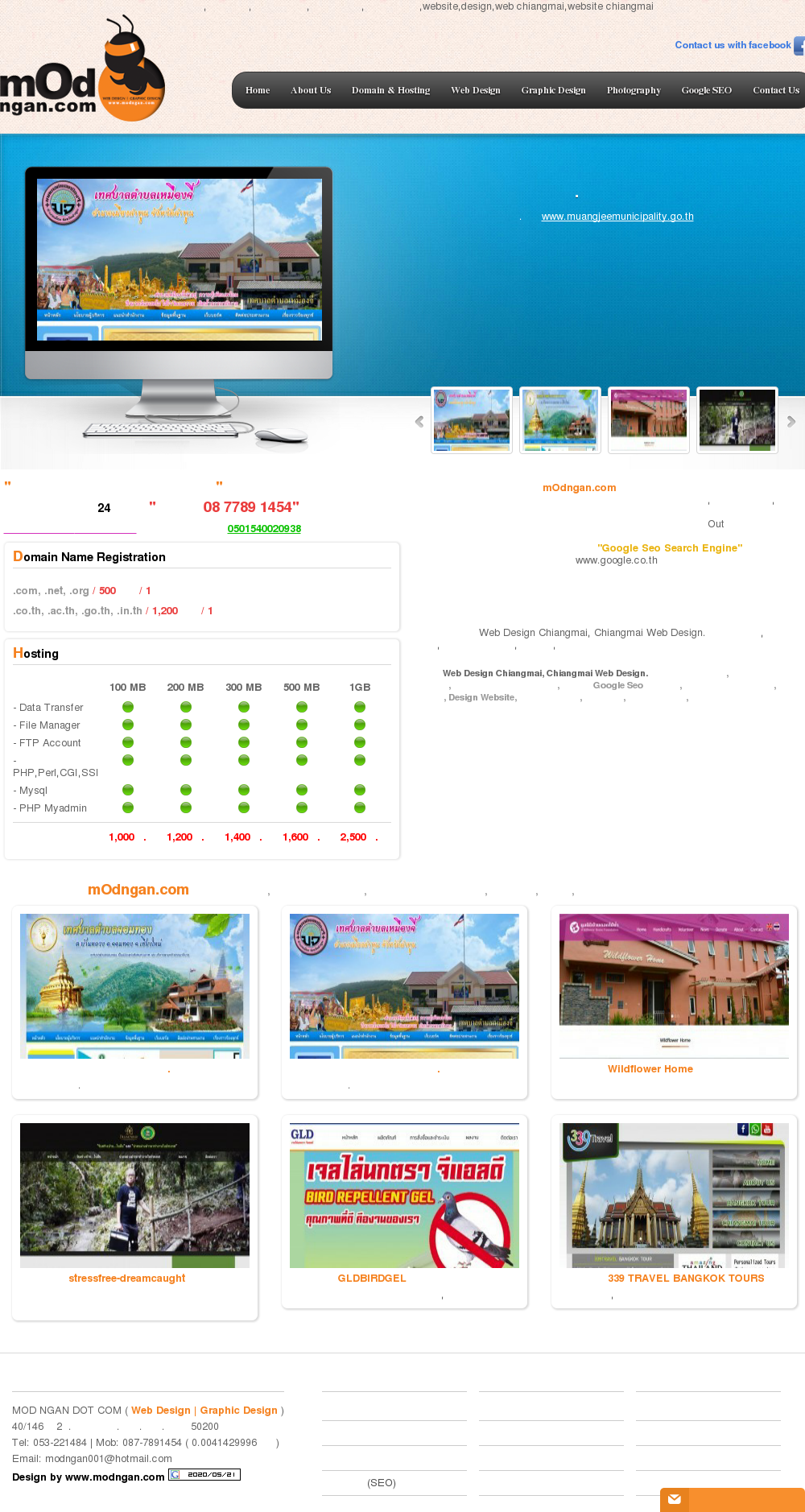The image size is (805, 1512).
Task: Open the Wildflower Home portfolio image
Action: 674,985
